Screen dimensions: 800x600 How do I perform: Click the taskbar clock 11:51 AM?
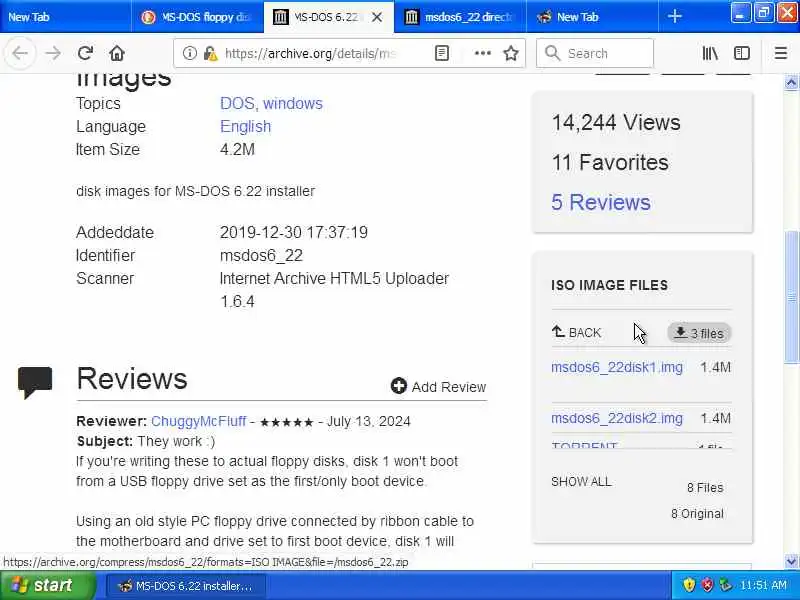763,585
